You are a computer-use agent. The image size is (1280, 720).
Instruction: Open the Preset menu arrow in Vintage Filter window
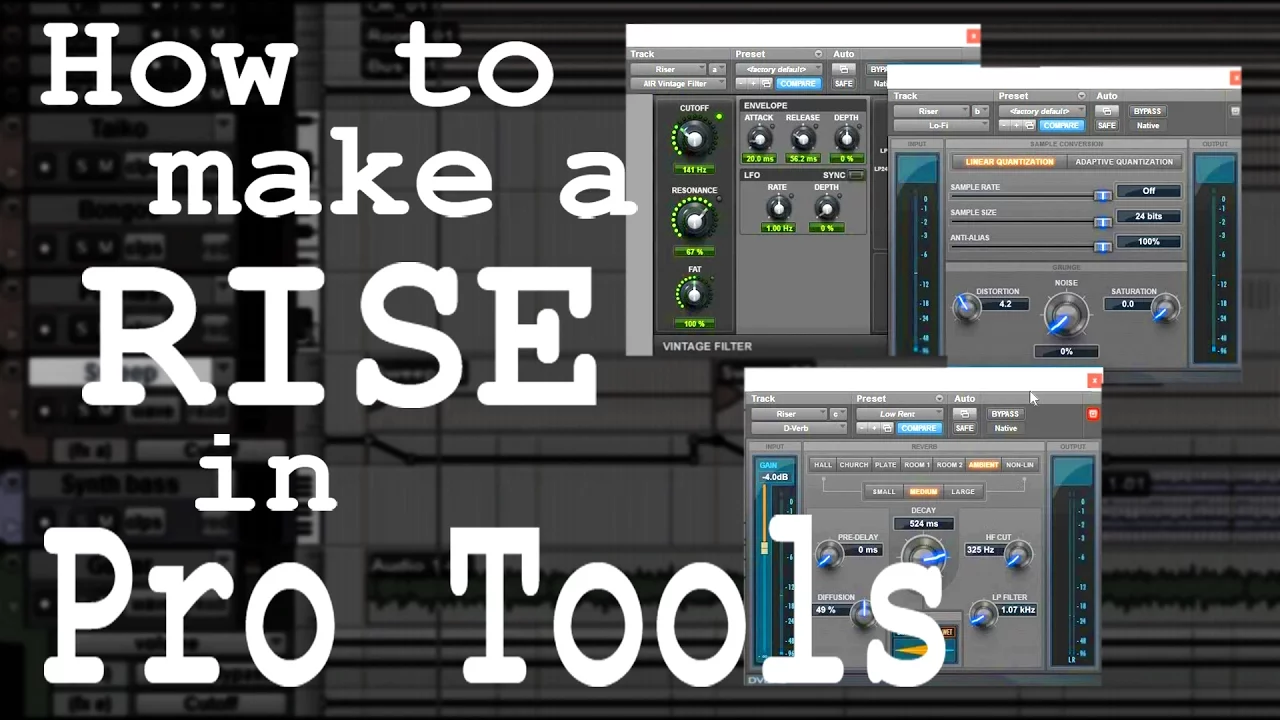tap(818, 54)
